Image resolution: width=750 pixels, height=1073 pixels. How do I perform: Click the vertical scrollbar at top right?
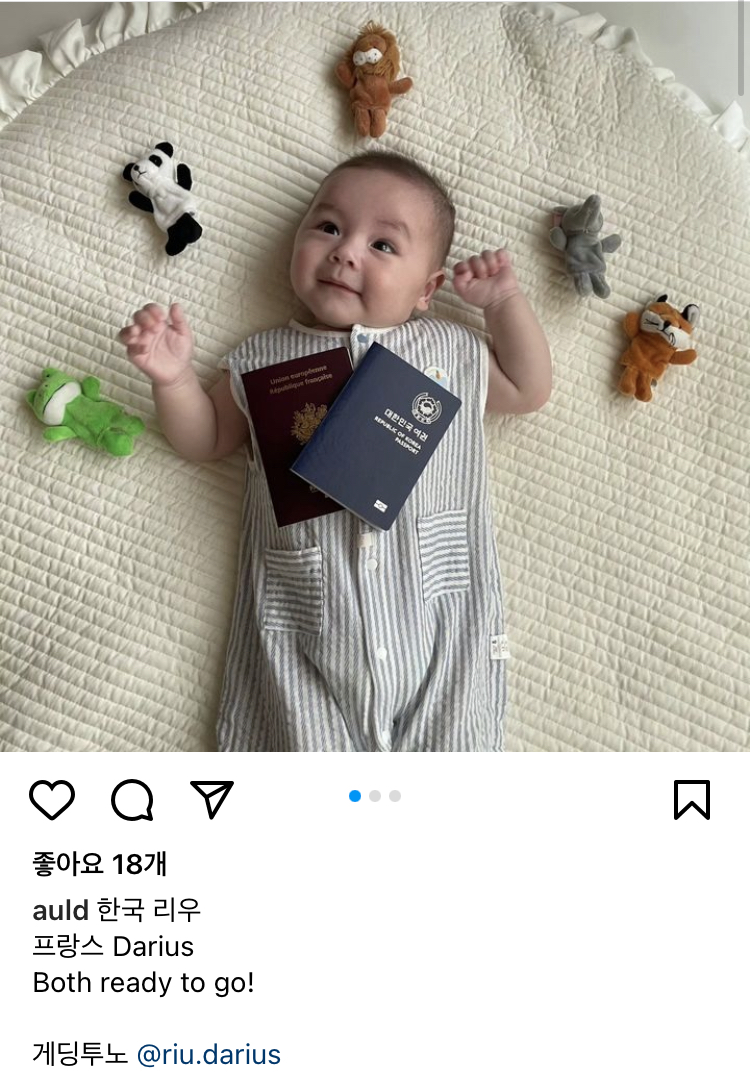point(742,48)
